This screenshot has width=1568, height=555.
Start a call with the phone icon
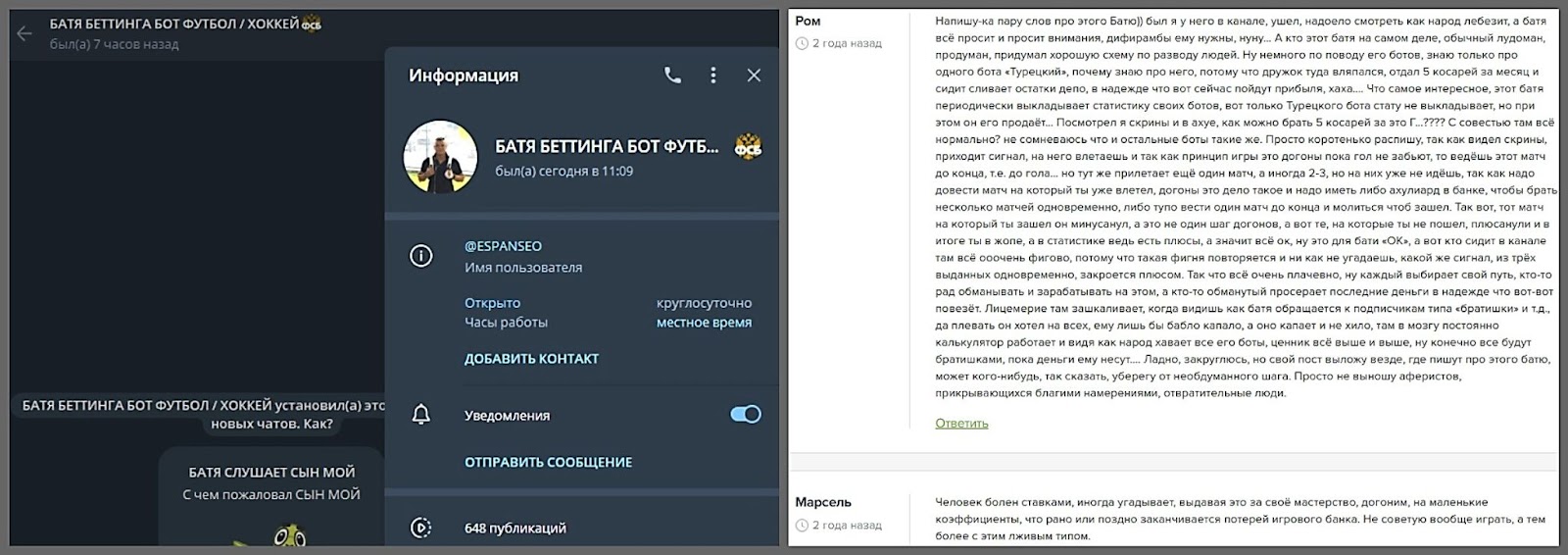click(x=672, y=75)
